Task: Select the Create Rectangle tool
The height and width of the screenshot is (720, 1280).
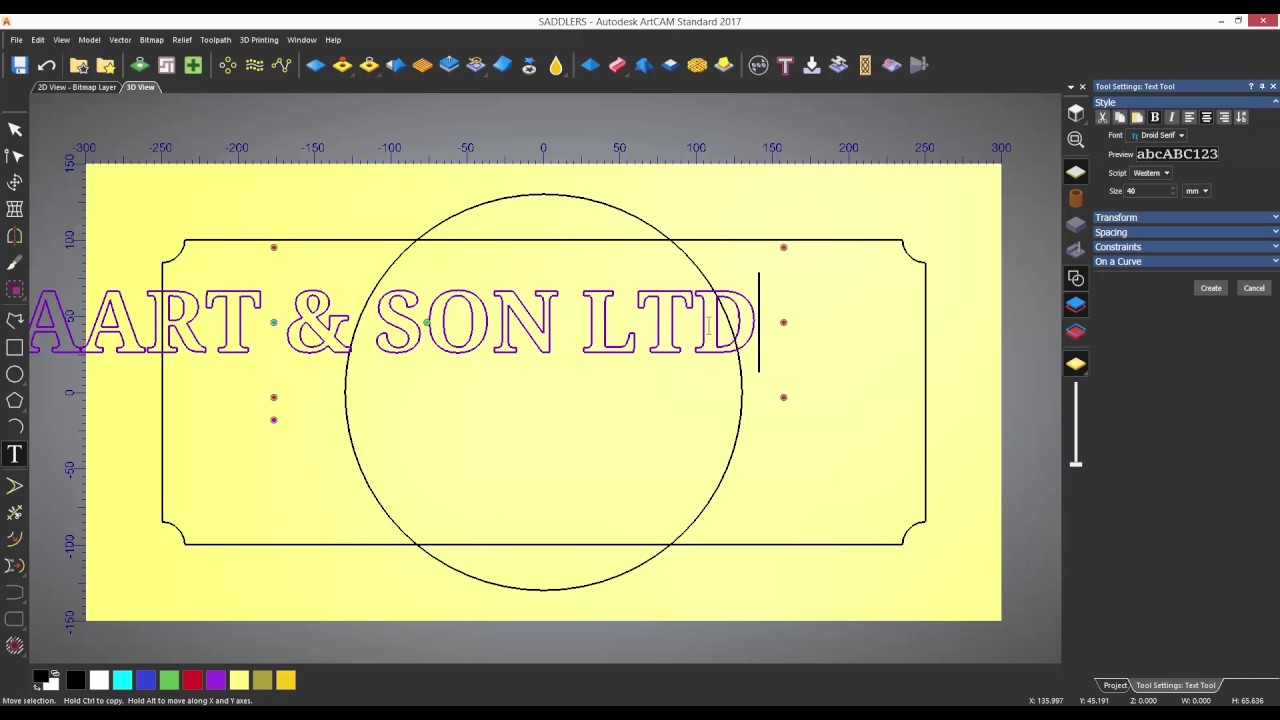Action: point(15,348)
